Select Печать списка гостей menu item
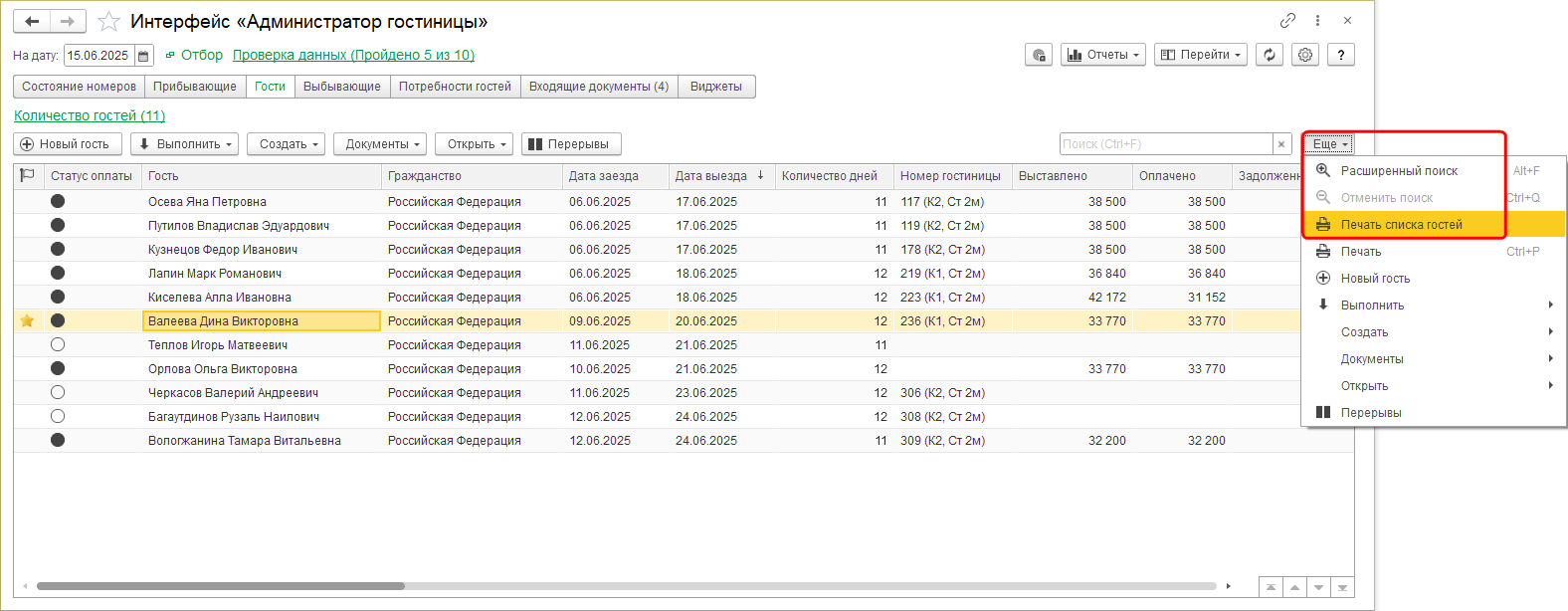The height and width of the screenshot is (611, 1568). [x=1401, y=225]
